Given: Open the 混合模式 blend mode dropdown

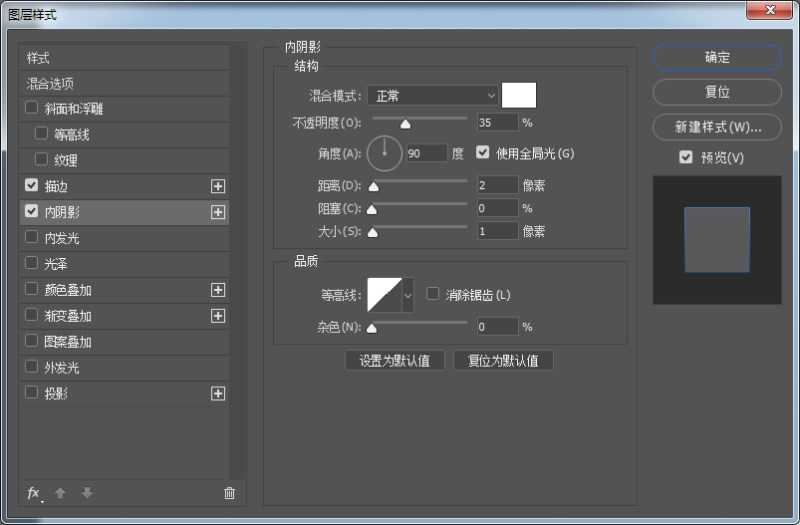Looking at the screenshot, I should 432,95.
